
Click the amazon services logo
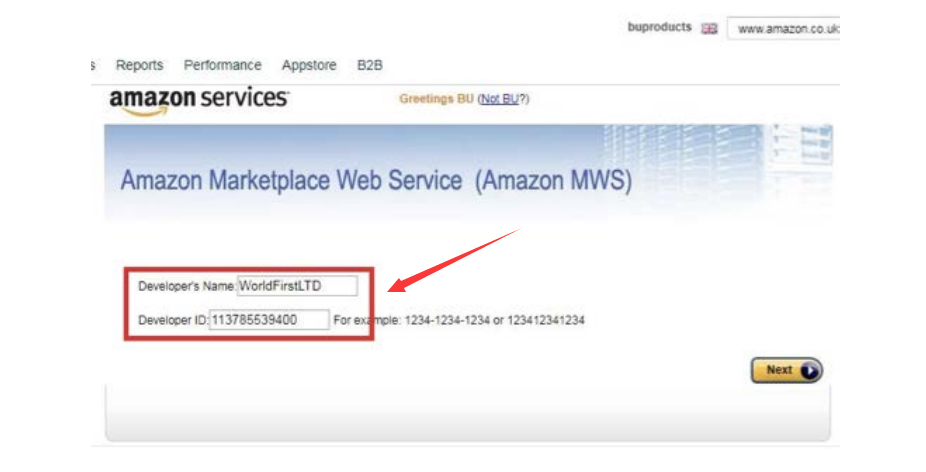pos(199,101)
